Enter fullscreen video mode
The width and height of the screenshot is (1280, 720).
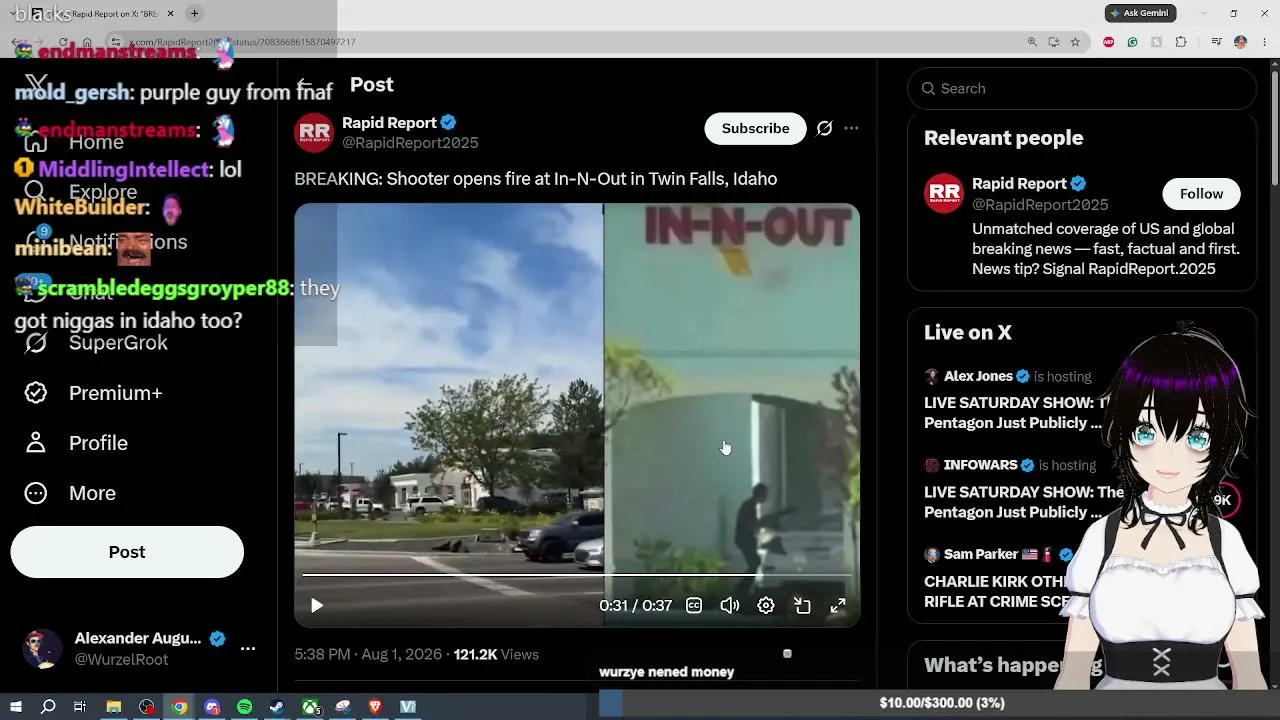[x=838, y=605]
